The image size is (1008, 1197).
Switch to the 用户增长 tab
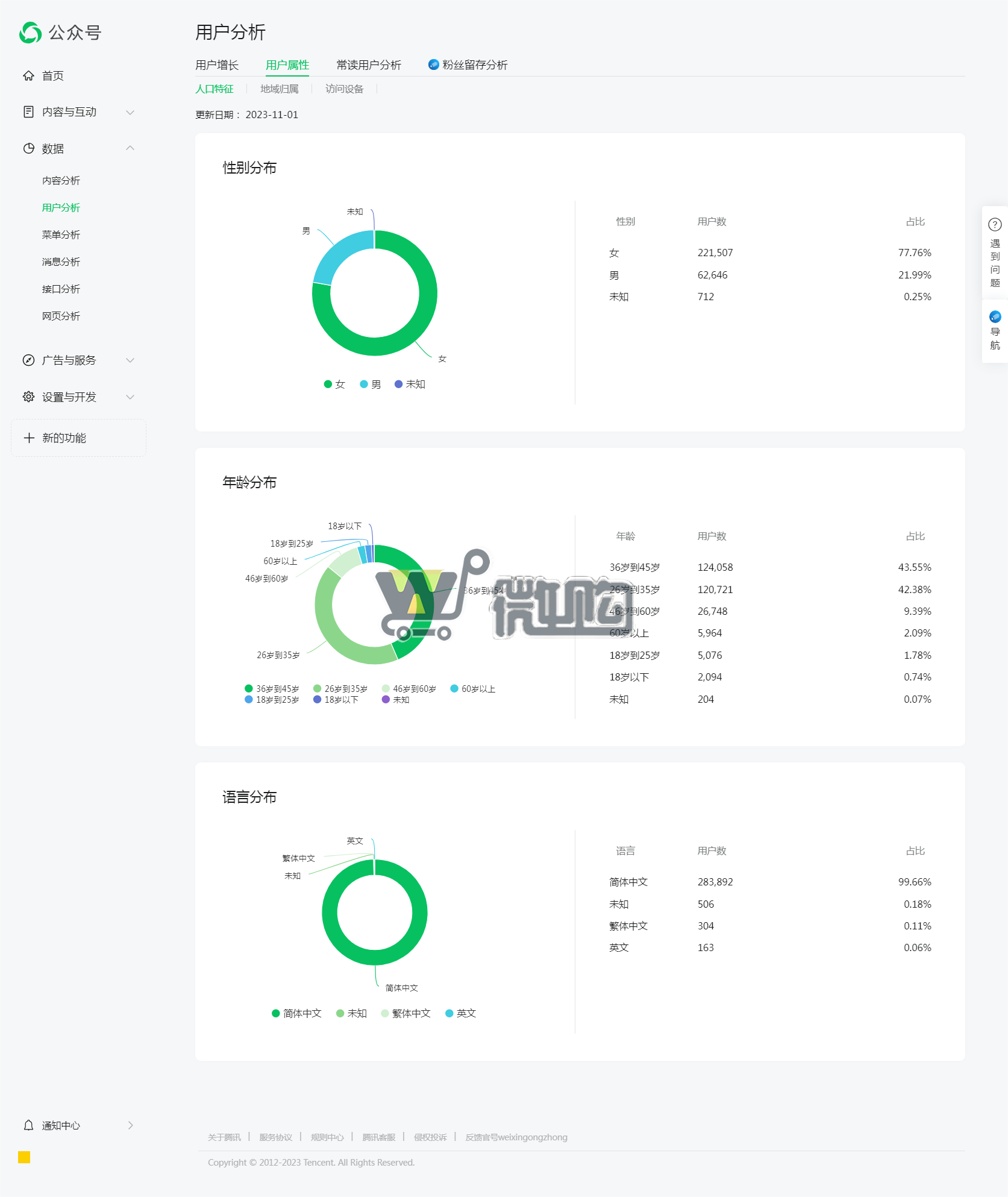217,65
